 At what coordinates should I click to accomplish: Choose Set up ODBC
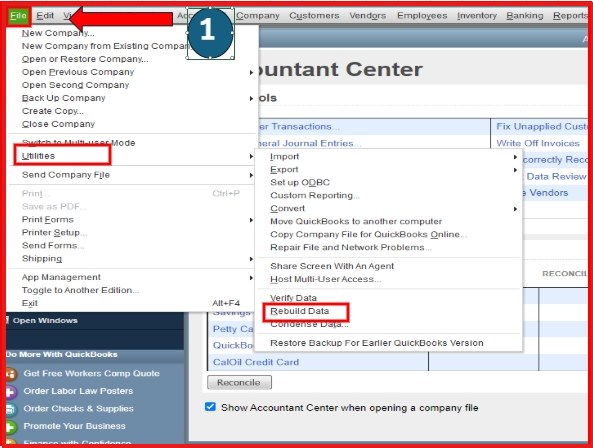point(300,183)
